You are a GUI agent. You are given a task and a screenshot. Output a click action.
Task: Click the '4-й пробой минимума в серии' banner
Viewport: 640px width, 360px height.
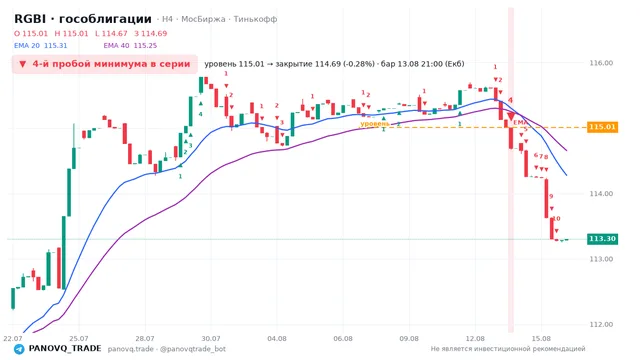click(105, 64)
